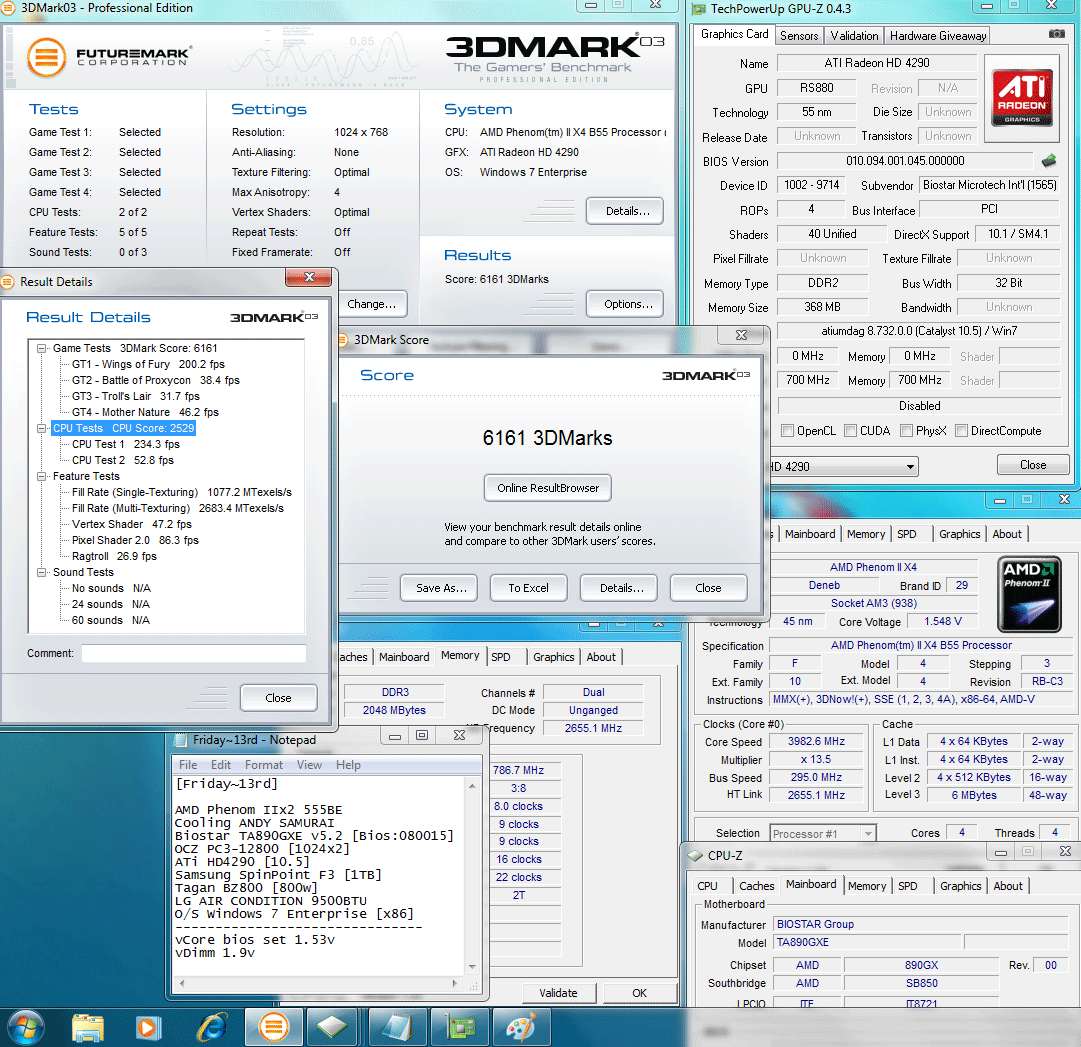This screenshot has height=1047, width=1081.
Task: Click the BIOS save chip icon in GPU-Z
Action: tap(1049, 161)
